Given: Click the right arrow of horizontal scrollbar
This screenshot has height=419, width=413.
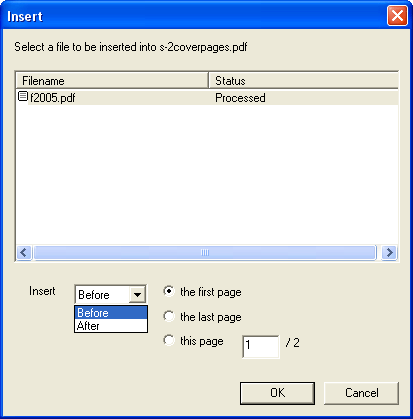Looking at the screenshot, I should [389, 253].
